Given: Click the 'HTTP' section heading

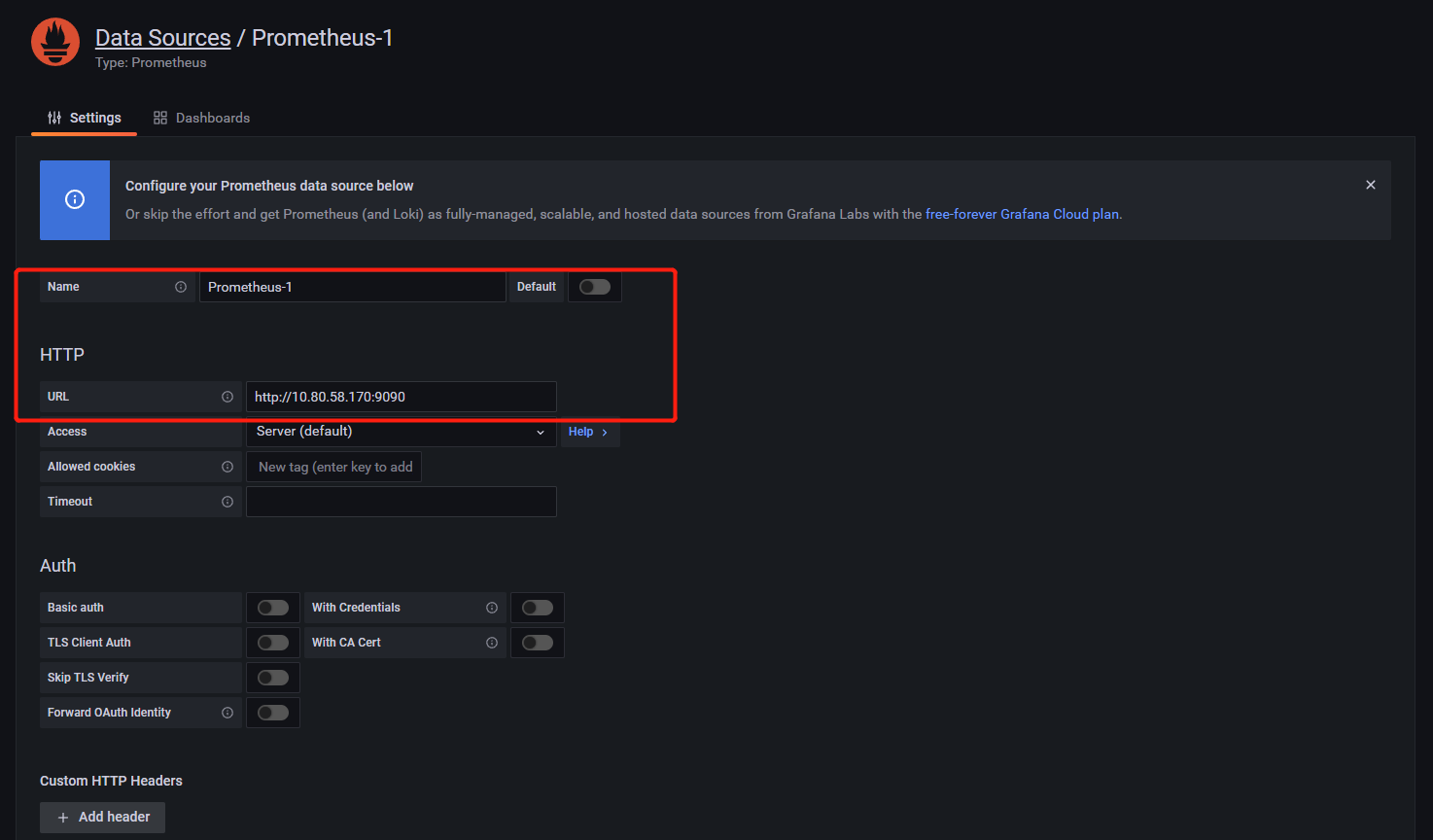Looking at the screenshot, I should [x=62, y=355].
